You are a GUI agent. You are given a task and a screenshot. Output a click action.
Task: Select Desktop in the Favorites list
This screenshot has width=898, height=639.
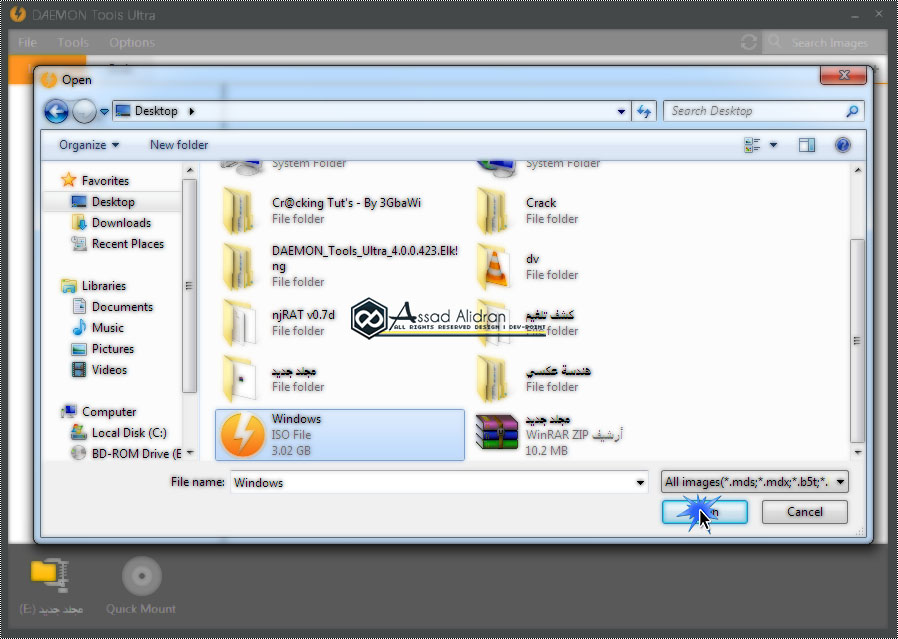click(113, 202)
